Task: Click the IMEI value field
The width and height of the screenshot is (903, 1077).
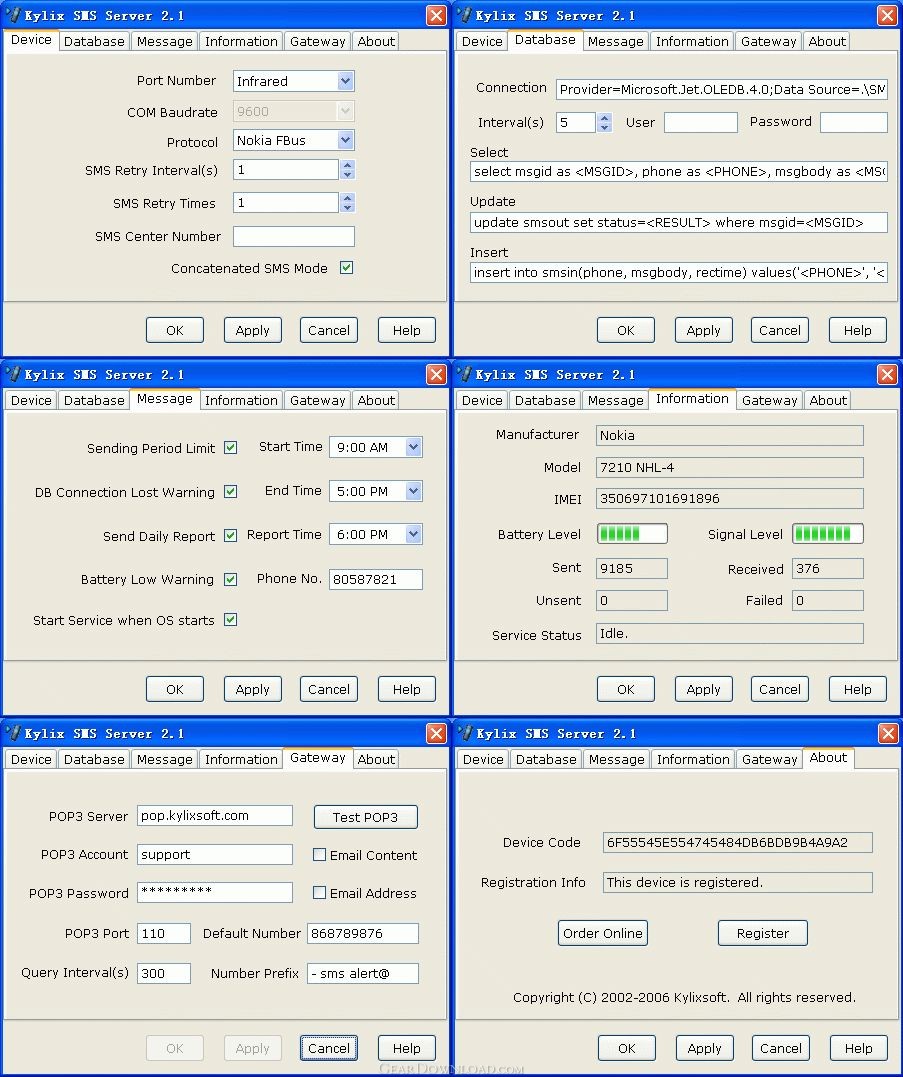Action: (730, 499)
